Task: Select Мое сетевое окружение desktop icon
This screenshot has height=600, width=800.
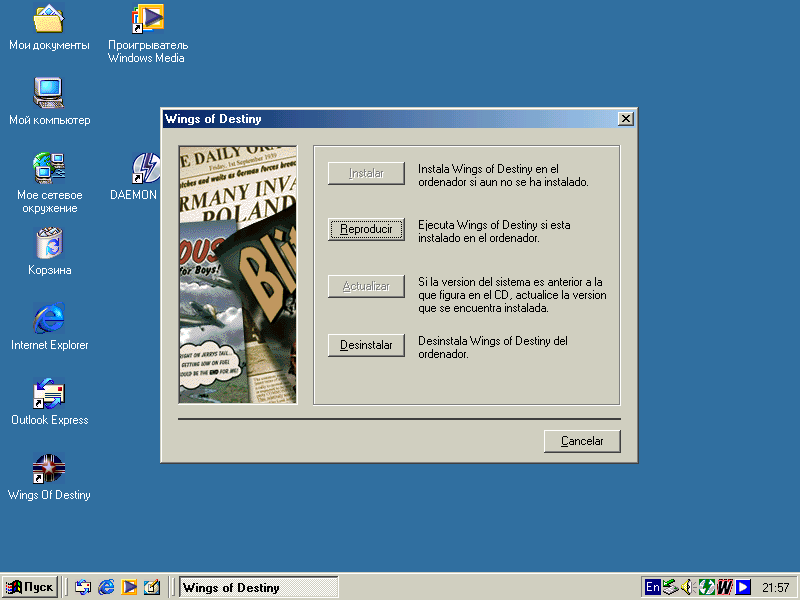Action: [x=49, y=183]
